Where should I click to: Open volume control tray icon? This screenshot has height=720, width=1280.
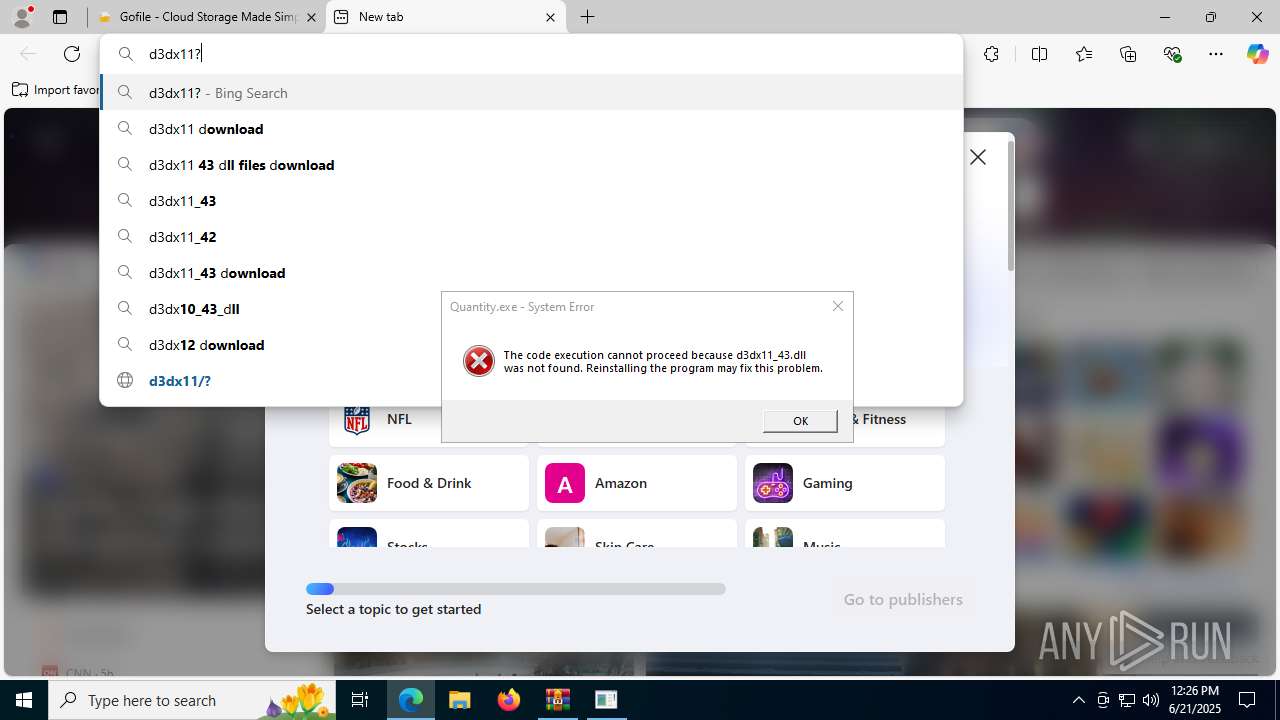[1151, 700]
